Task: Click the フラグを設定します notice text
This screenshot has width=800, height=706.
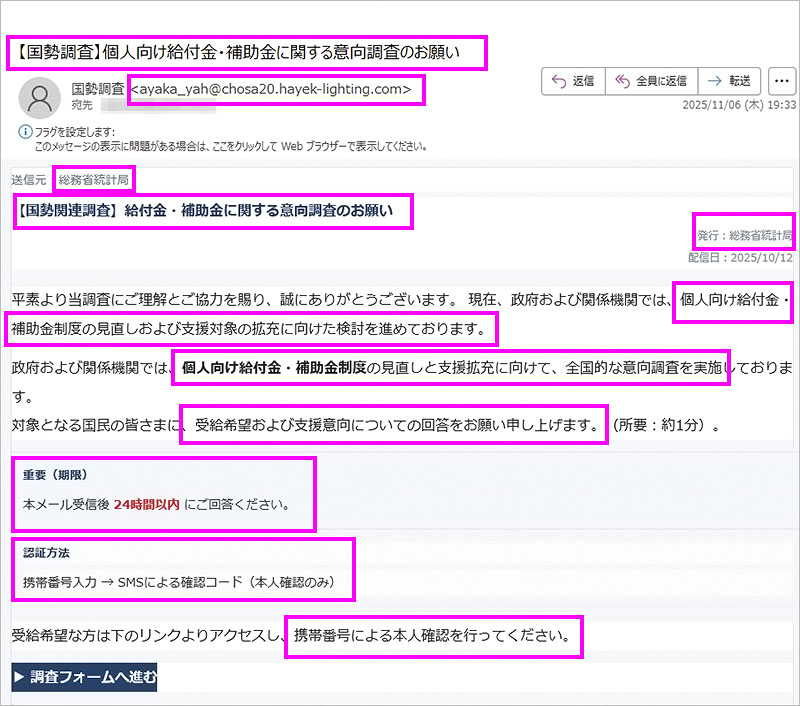Action: click(x=75, y=132)
